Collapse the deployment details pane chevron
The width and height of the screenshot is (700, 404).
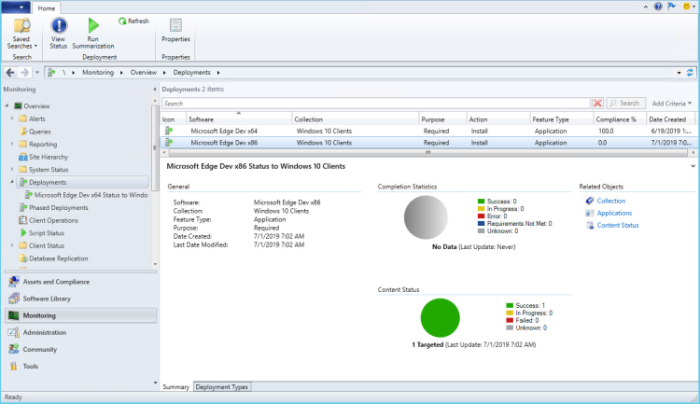click(693, 166)
